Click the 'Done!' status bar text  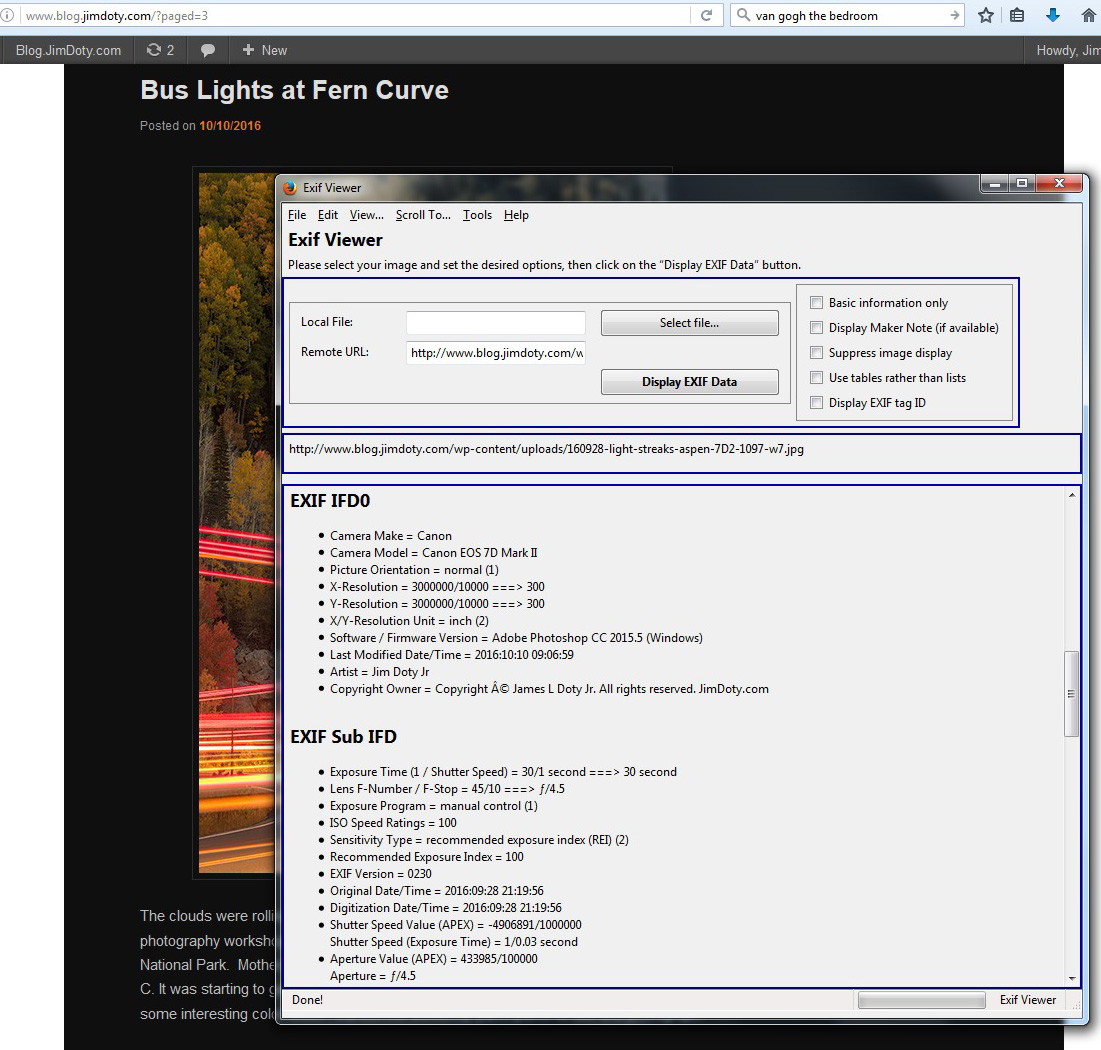(x=308, y=1000)
